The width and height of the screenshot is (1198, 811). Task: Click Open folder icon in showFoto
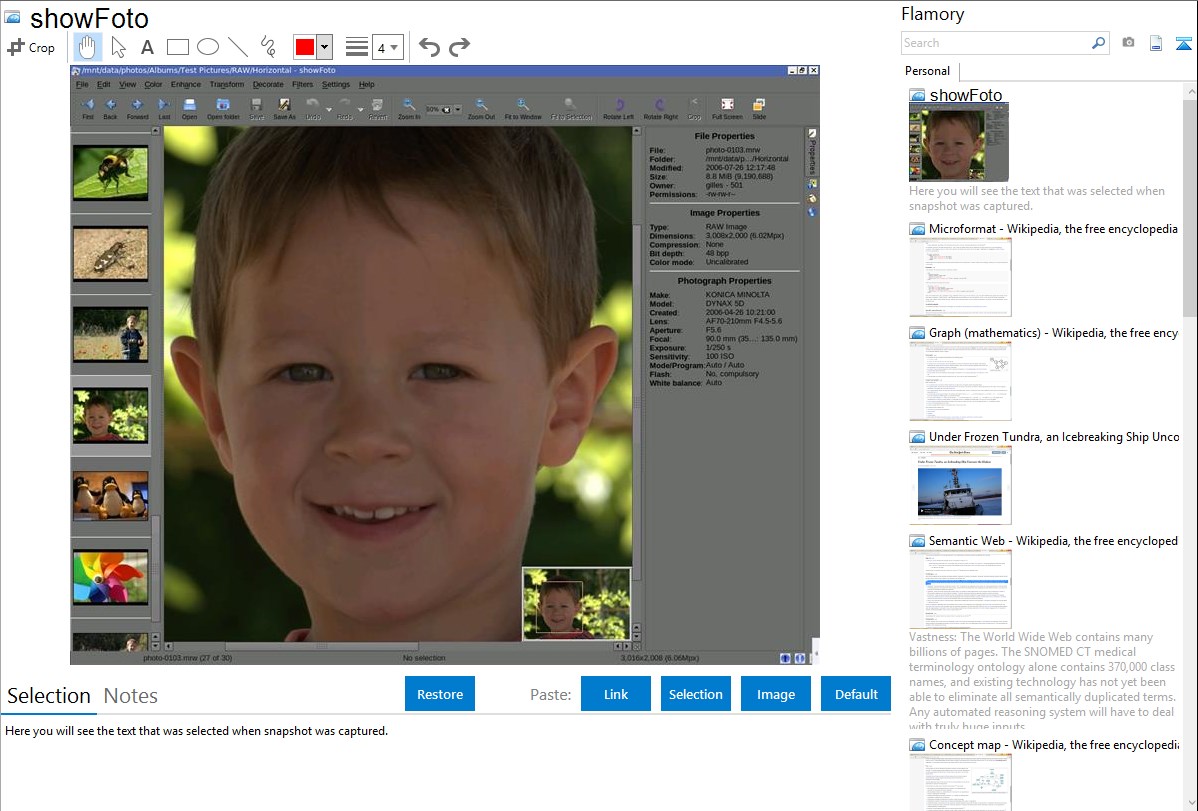[x=223, y=109]
